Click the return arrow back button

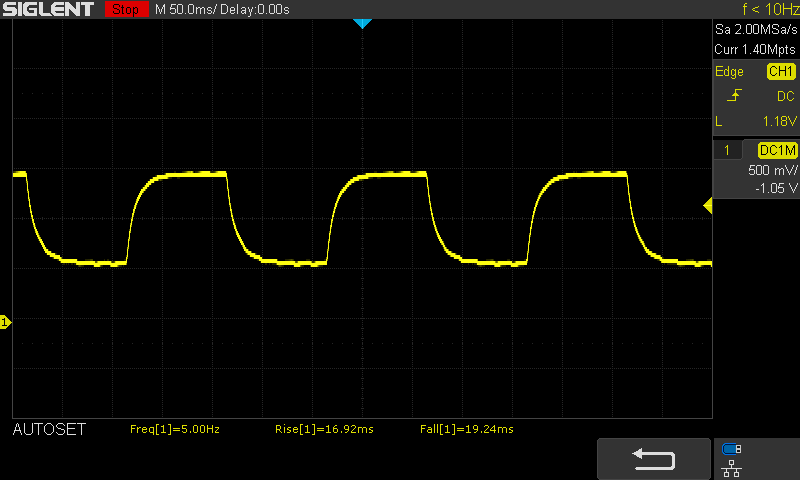coord(654,459)
